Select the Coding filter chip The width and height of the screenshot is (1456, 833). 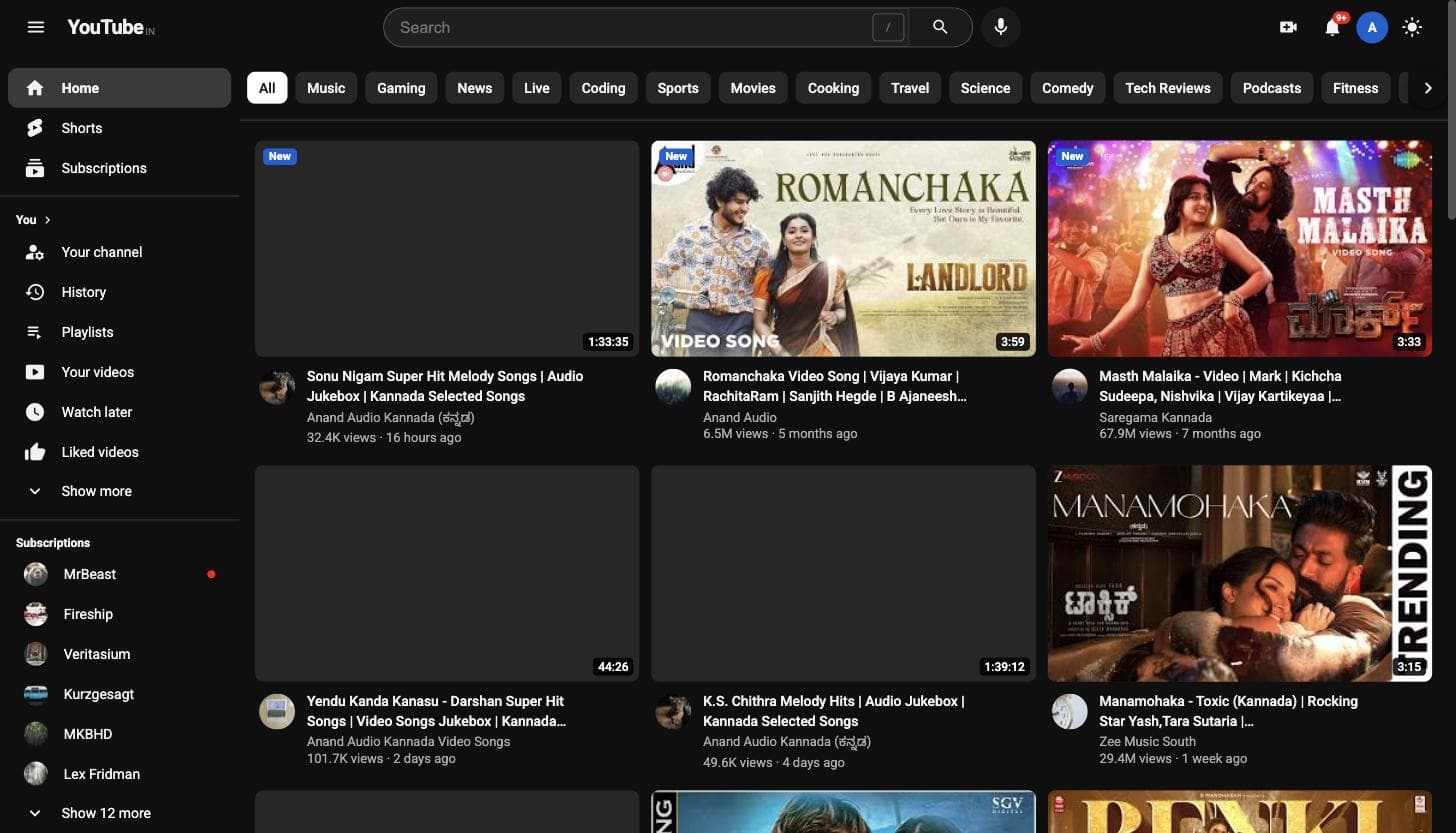pyautogui.click(x=603, y=88)
